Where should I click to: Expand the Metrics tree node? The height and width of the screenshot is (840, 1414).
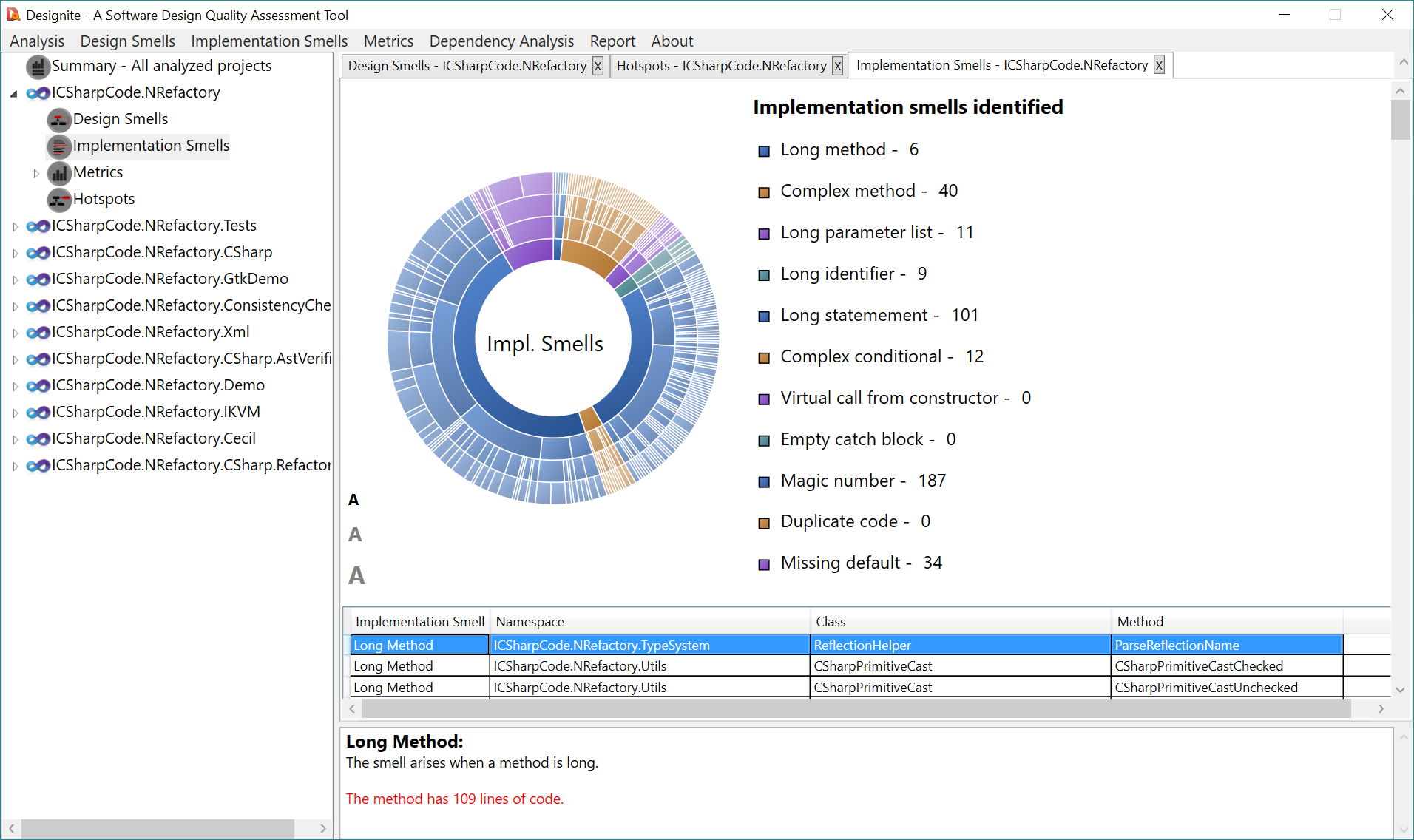35,174
